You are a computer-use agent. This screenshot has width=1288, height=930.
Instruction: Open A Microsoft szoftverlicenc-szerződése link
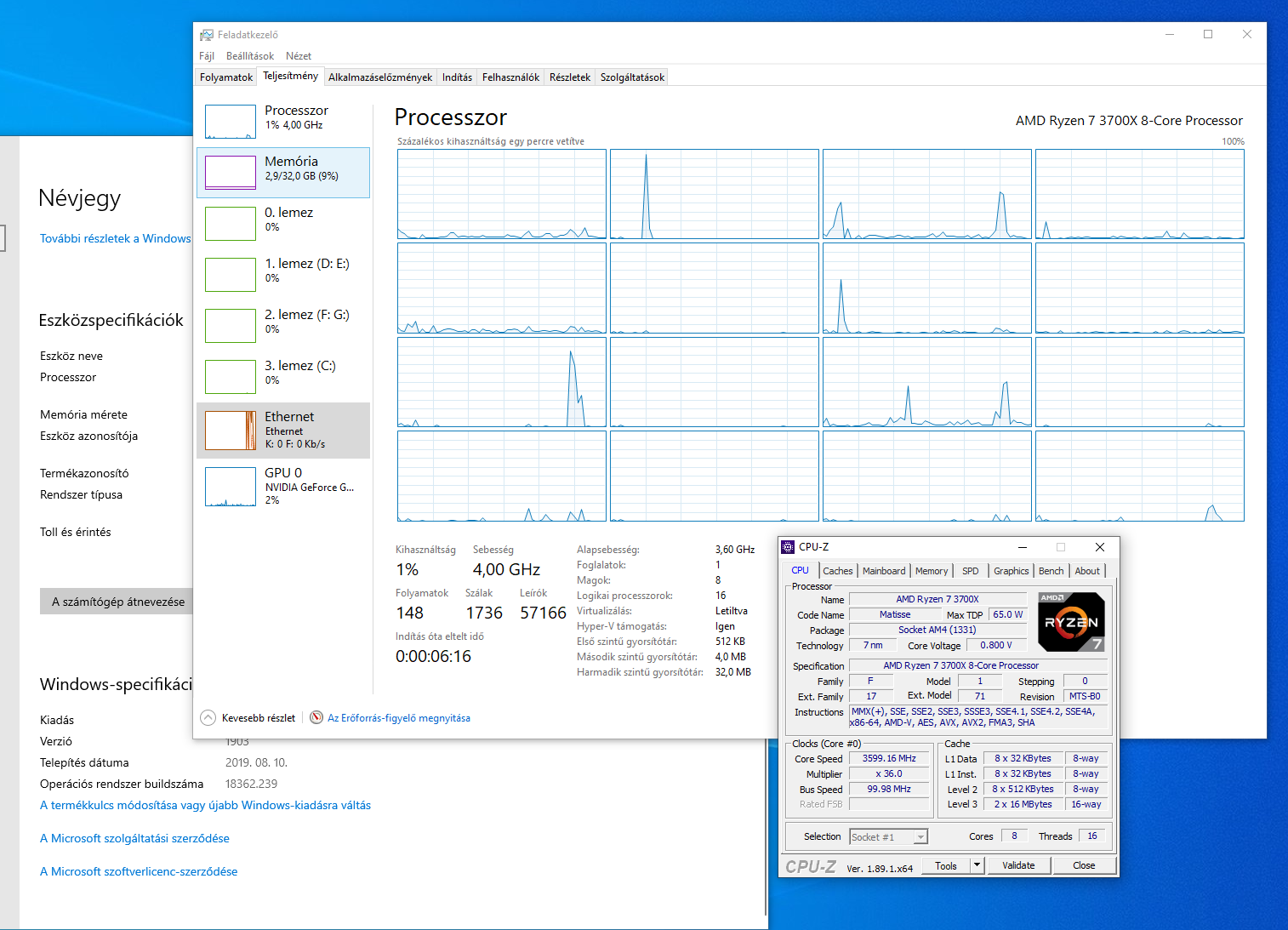point(139,871)
